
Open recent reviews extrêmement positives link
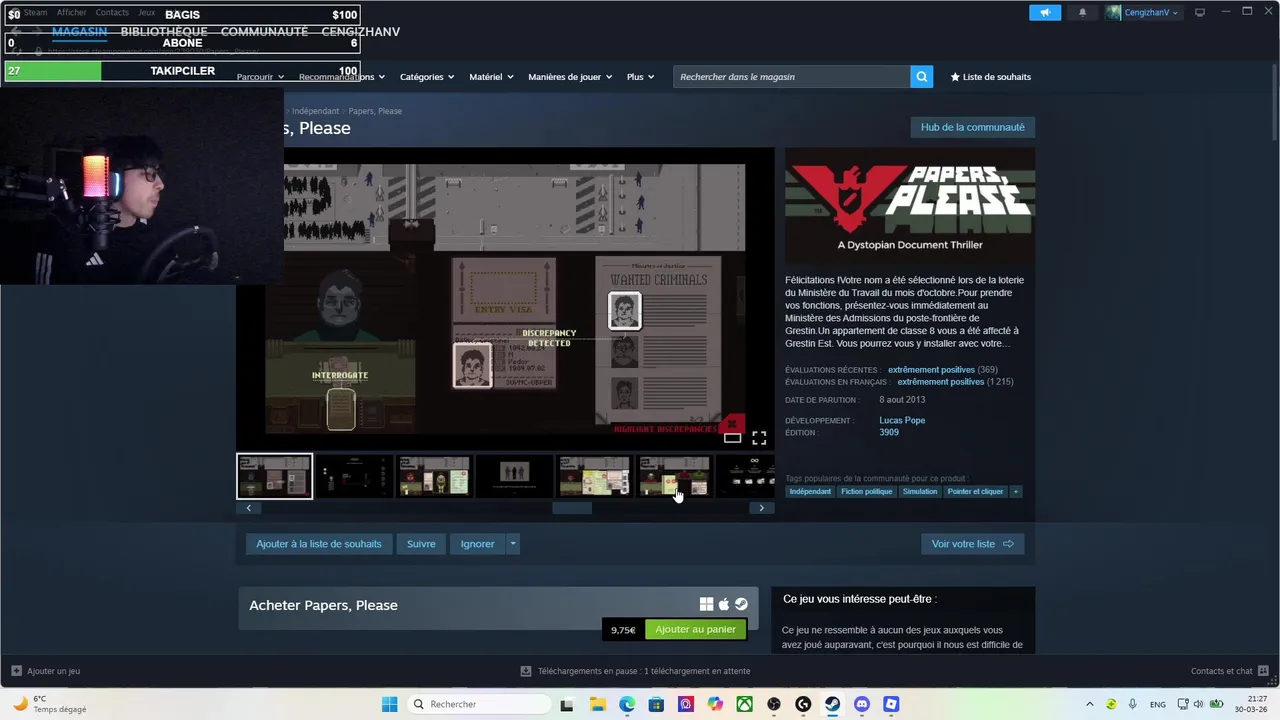coord(931,370)
